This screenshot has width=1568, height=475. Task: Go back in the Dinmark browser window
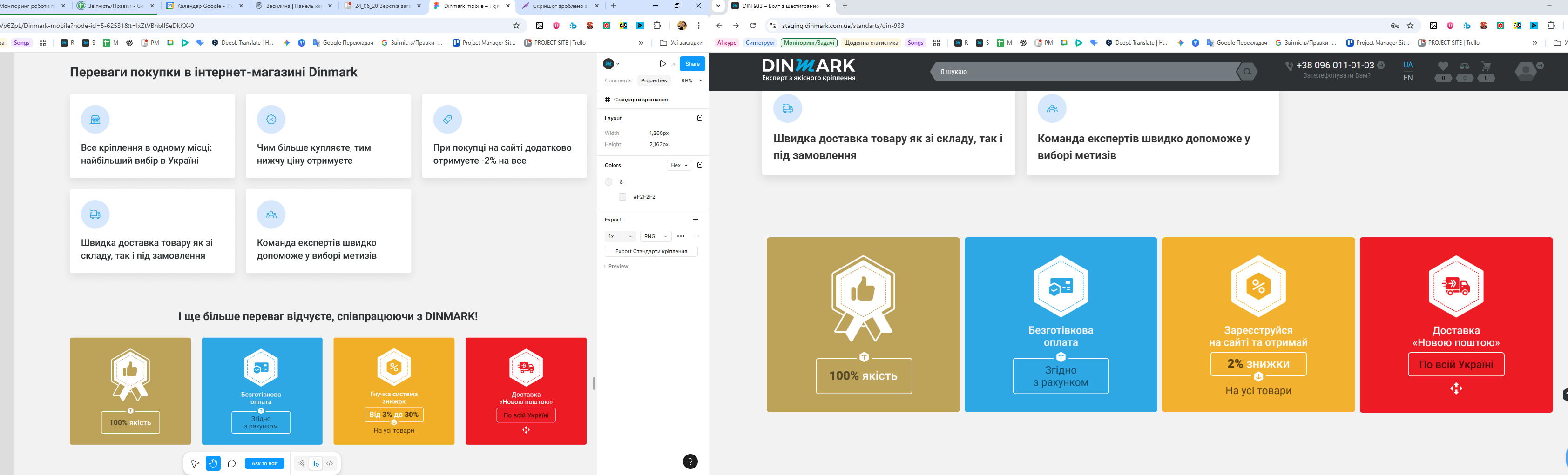coord(719,26)
